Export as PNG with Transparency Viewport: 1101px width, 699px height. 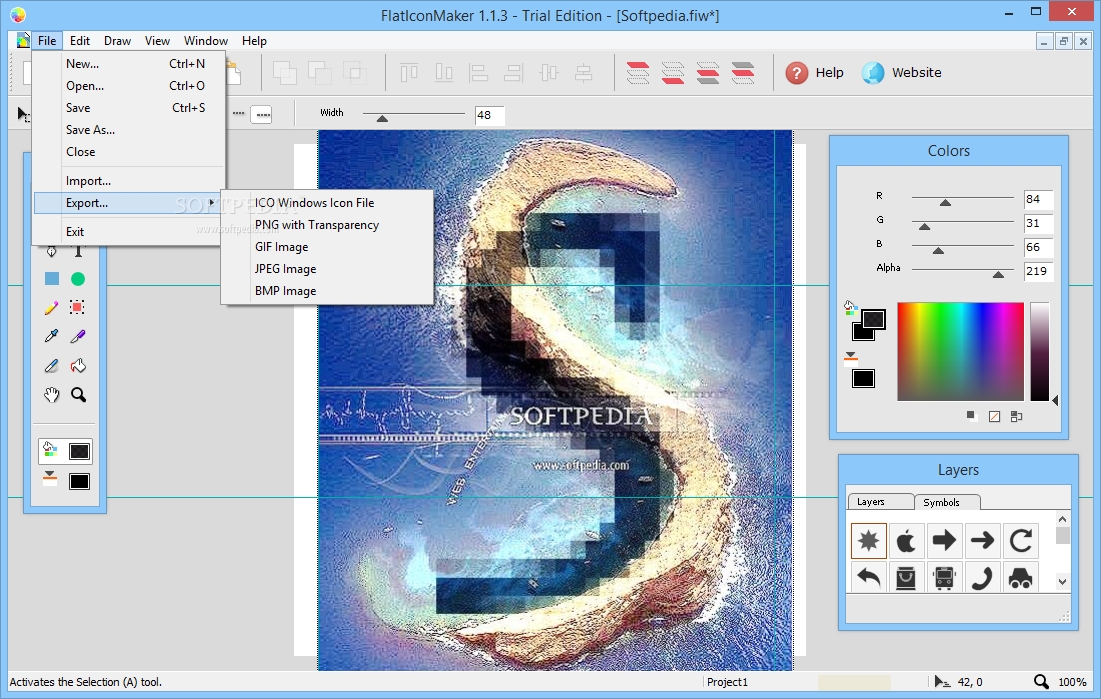[x=327, y=225]
